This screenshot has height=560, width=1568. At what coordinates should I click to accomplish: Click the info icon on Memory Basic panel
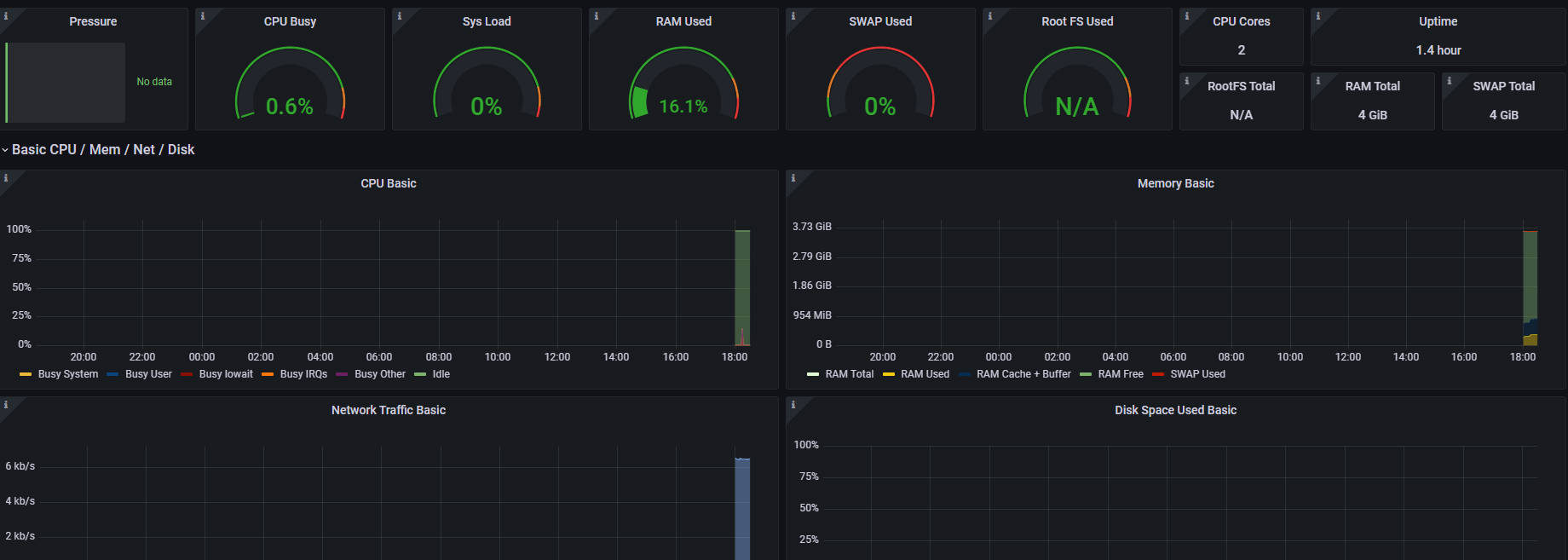click(793, 177)
